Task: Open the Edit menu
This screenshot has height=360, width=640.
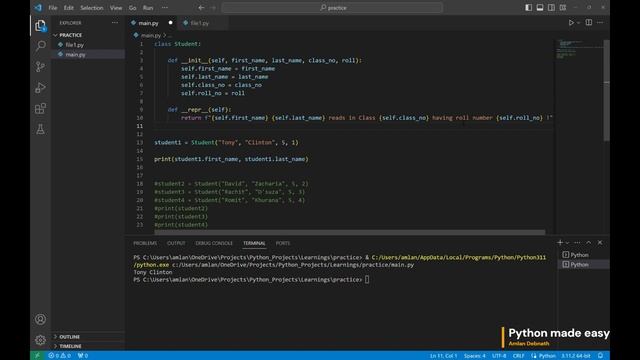Action: (x=69, y=8)
